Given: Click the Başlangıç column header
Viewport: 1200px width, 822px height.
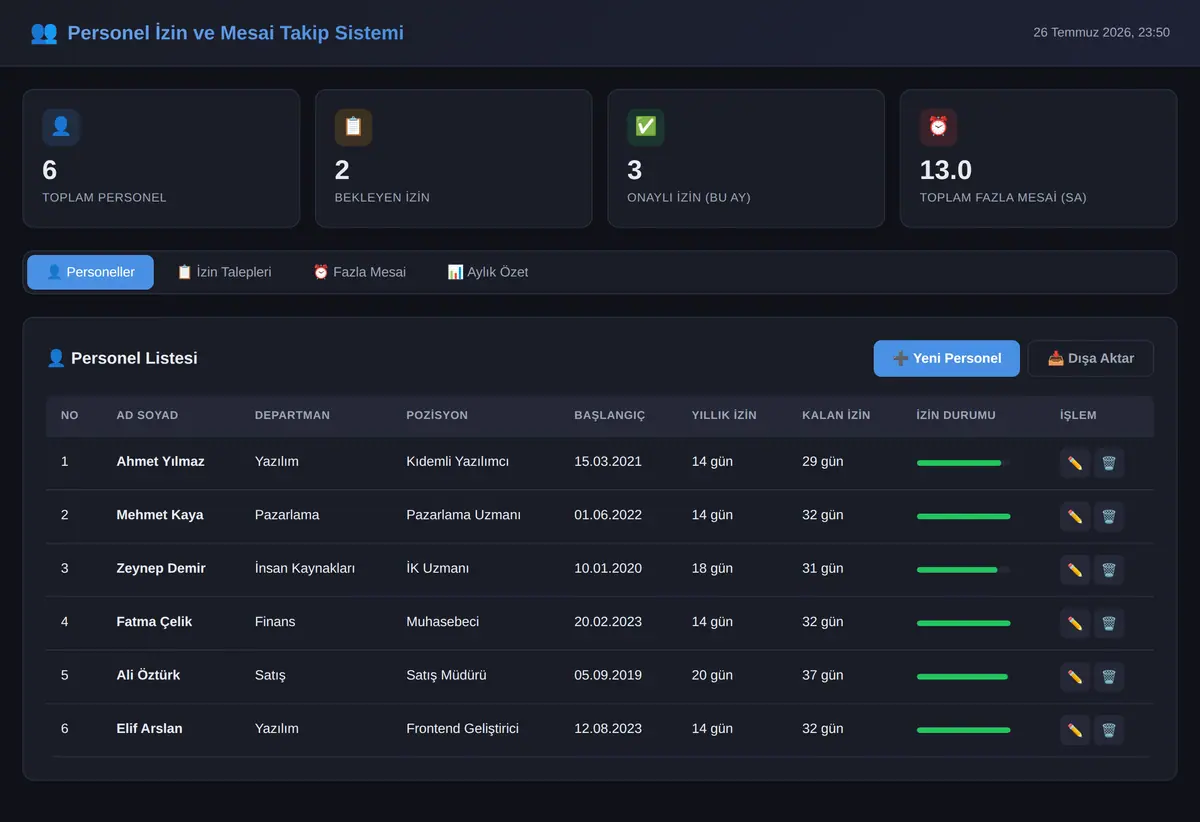Looking at the screenshot, I should pyautogui.click(x=610, y=415).
